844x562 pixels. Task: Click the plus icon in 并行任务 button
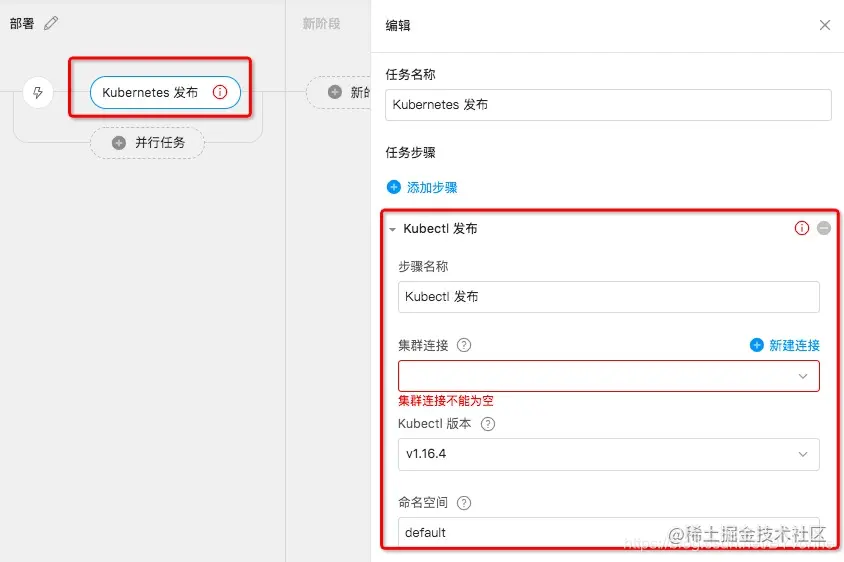(x=119, y=143)
